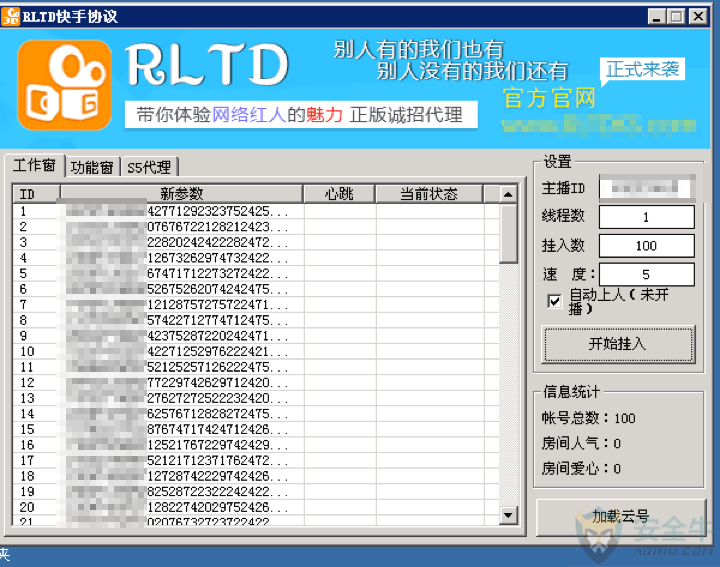Click the 帐号总数：100 statistic

589,418
